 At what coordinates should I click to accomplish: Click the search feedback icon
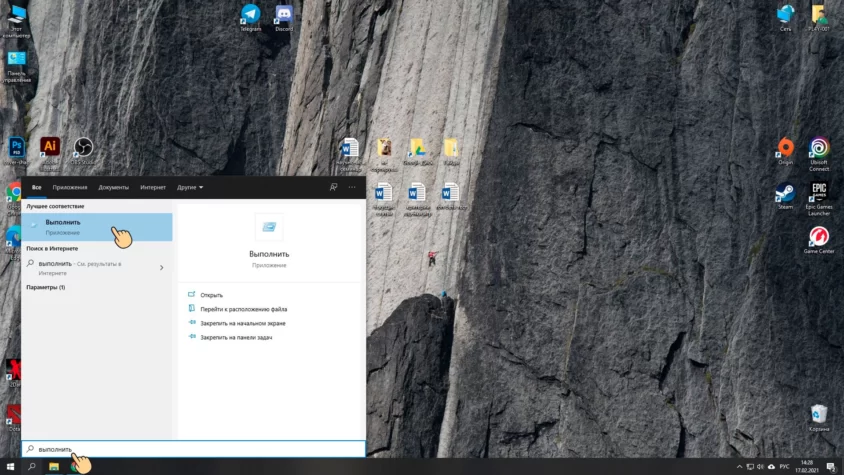point(333,187)
